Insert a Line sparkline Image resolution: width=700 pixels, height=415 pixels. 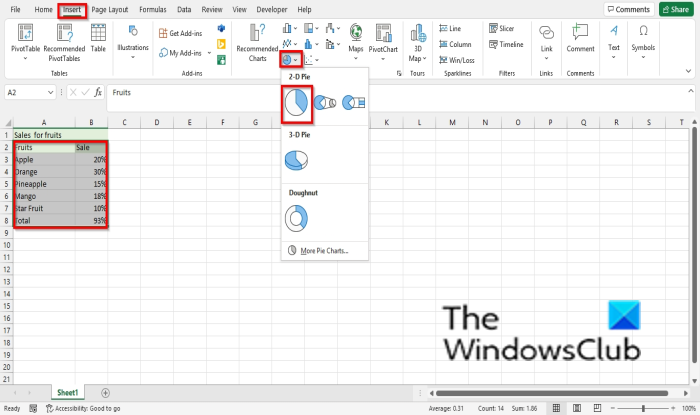450,29
